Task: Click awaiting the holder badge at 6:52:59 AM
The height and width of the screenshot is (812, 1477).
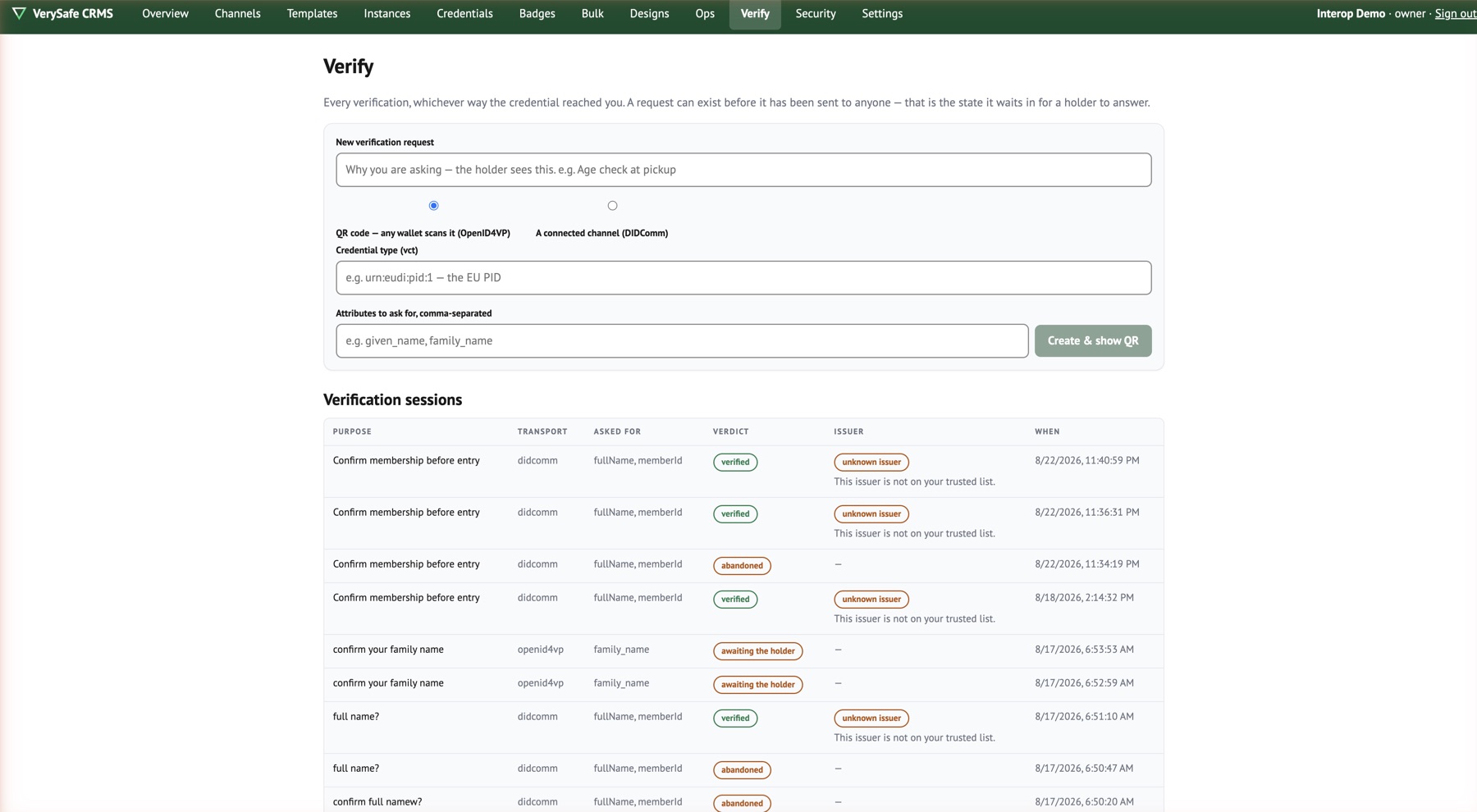Action: [757, 684]
